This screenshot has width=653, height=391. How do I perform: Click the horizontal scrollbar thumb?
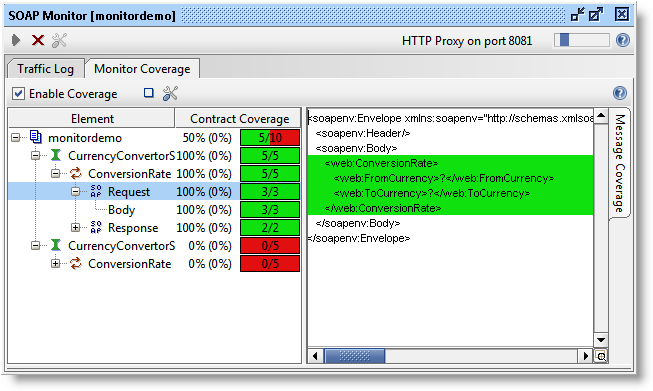pos(354,356)
